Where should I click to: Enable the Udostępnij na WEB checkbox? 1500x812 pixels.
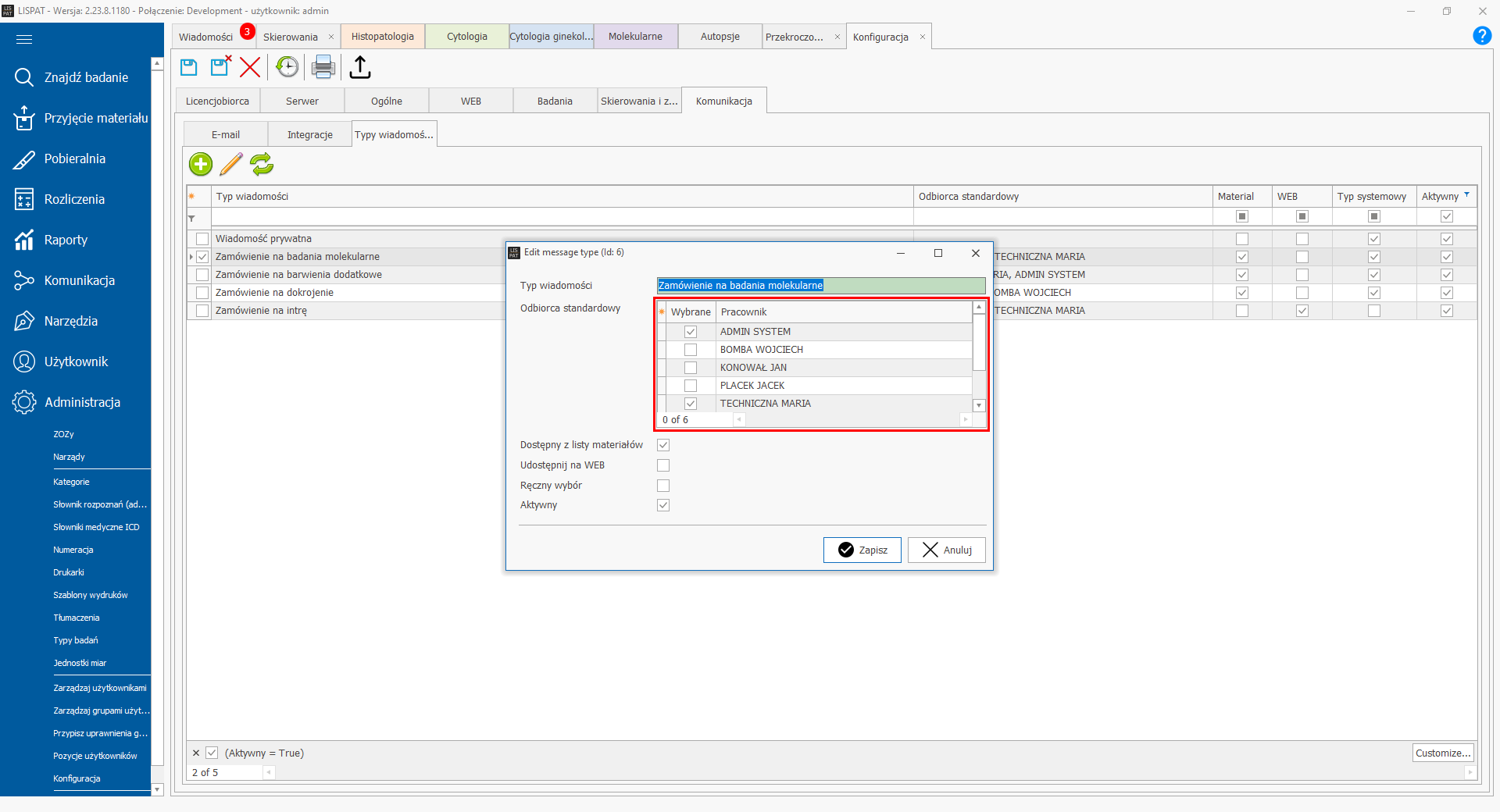coord(663,465)
